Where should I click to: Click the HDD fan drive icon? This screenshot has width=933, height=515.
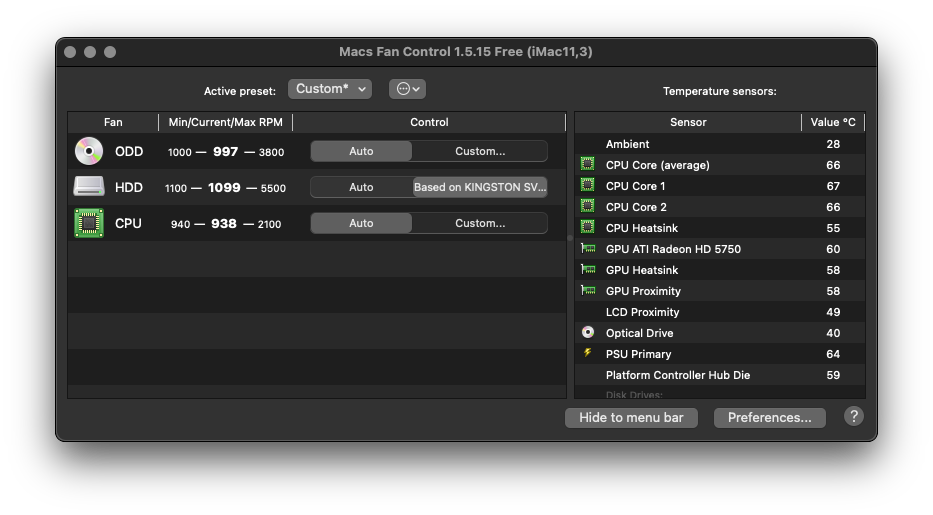[89, 187]
